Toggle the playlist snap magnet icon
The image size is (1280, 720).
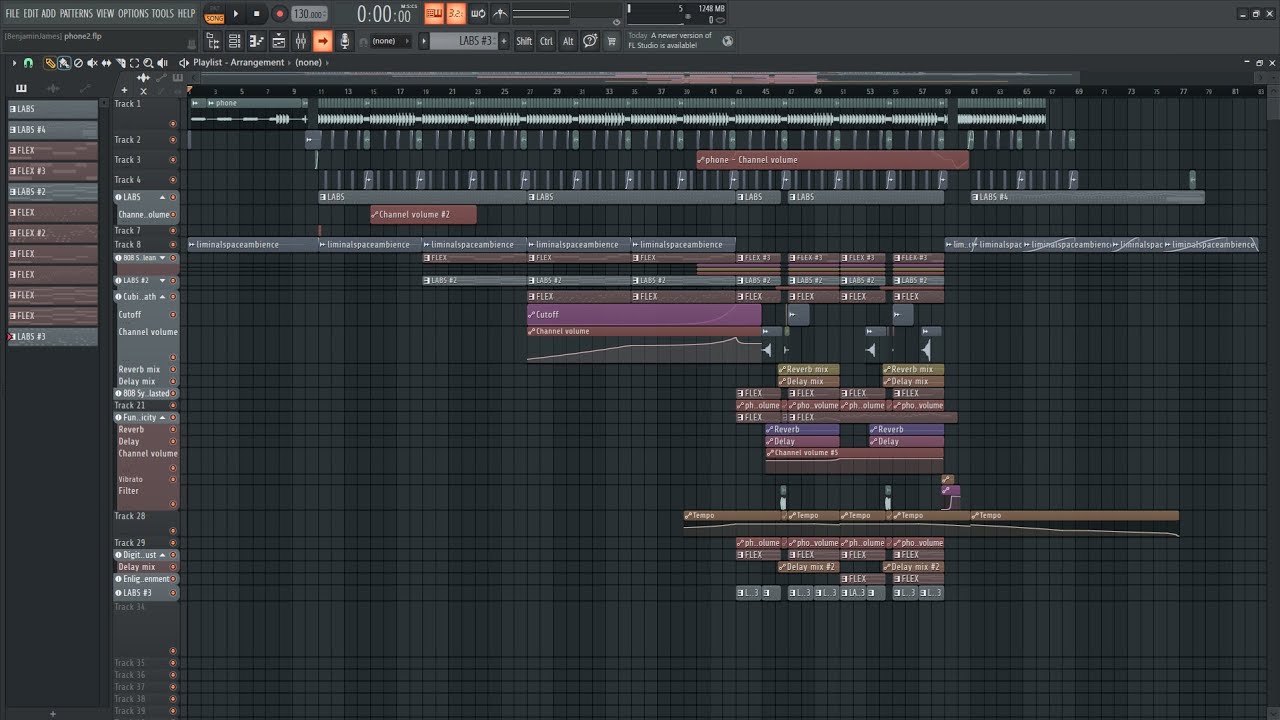[x=28, y=63]
